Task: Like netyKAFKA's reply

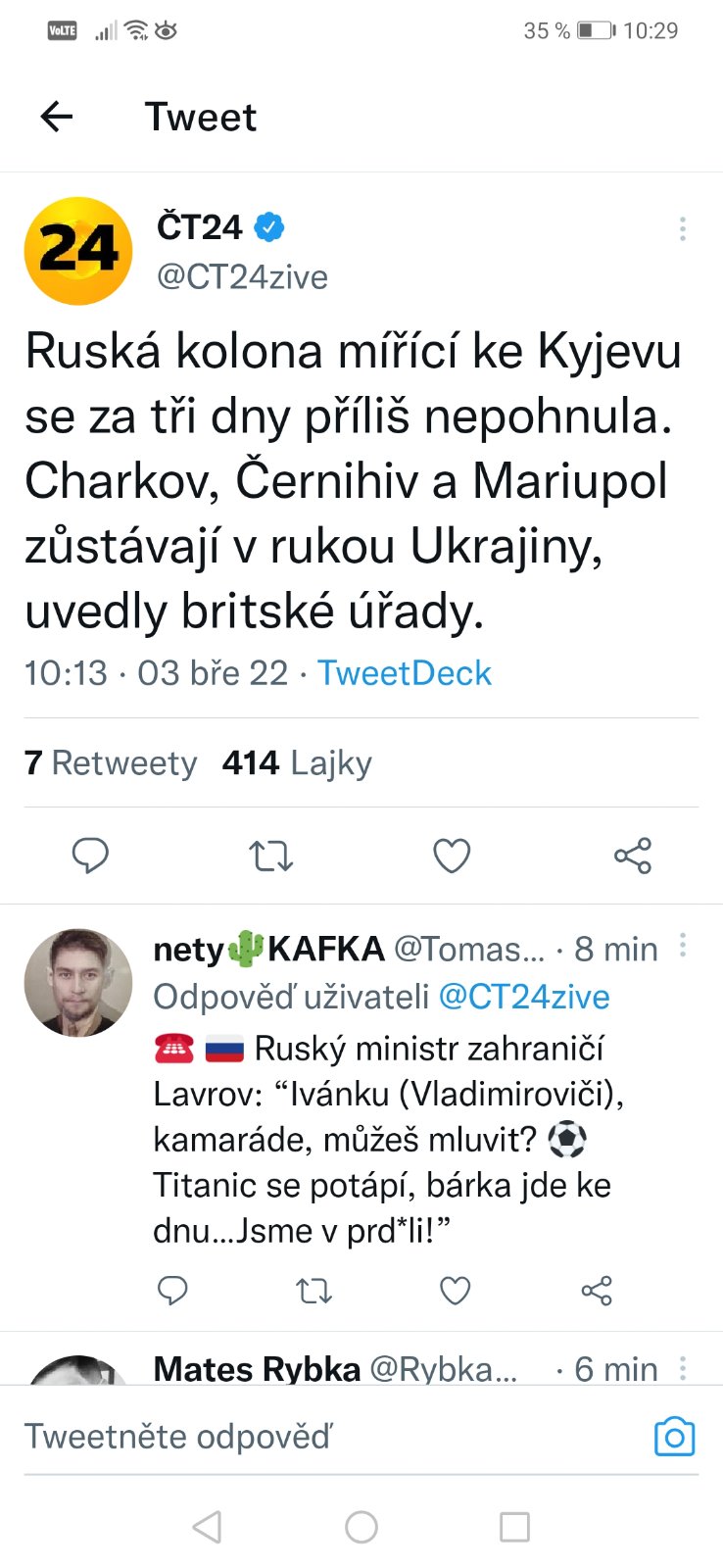Action: (455, 1290)
